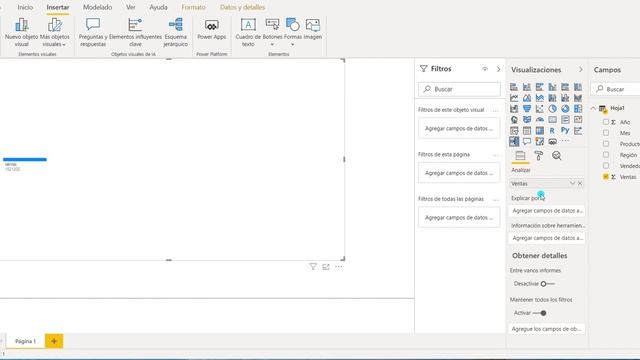This screenshot has width=640, height=360.
Task: Select the clustered bar chart visual
Action: 540,87
